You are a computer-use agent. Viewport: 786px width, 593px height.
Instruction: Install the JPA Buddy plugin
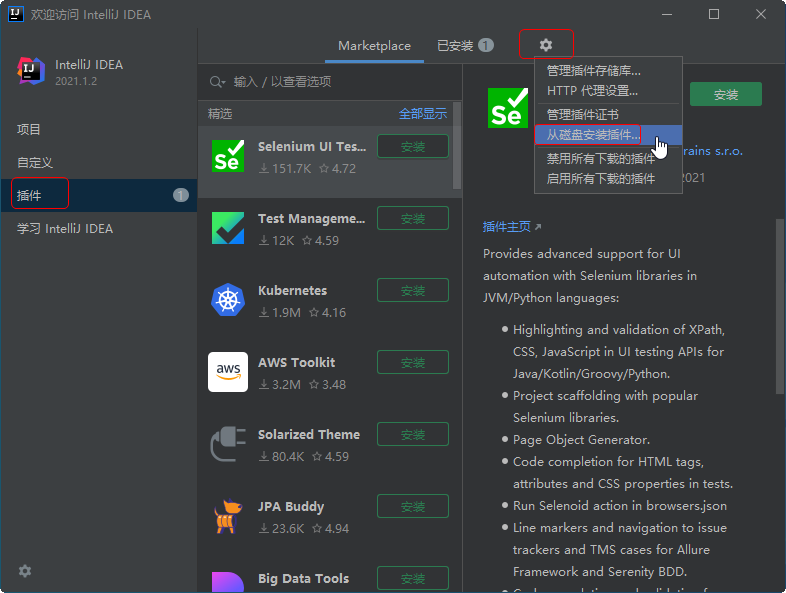click(413, 506)
